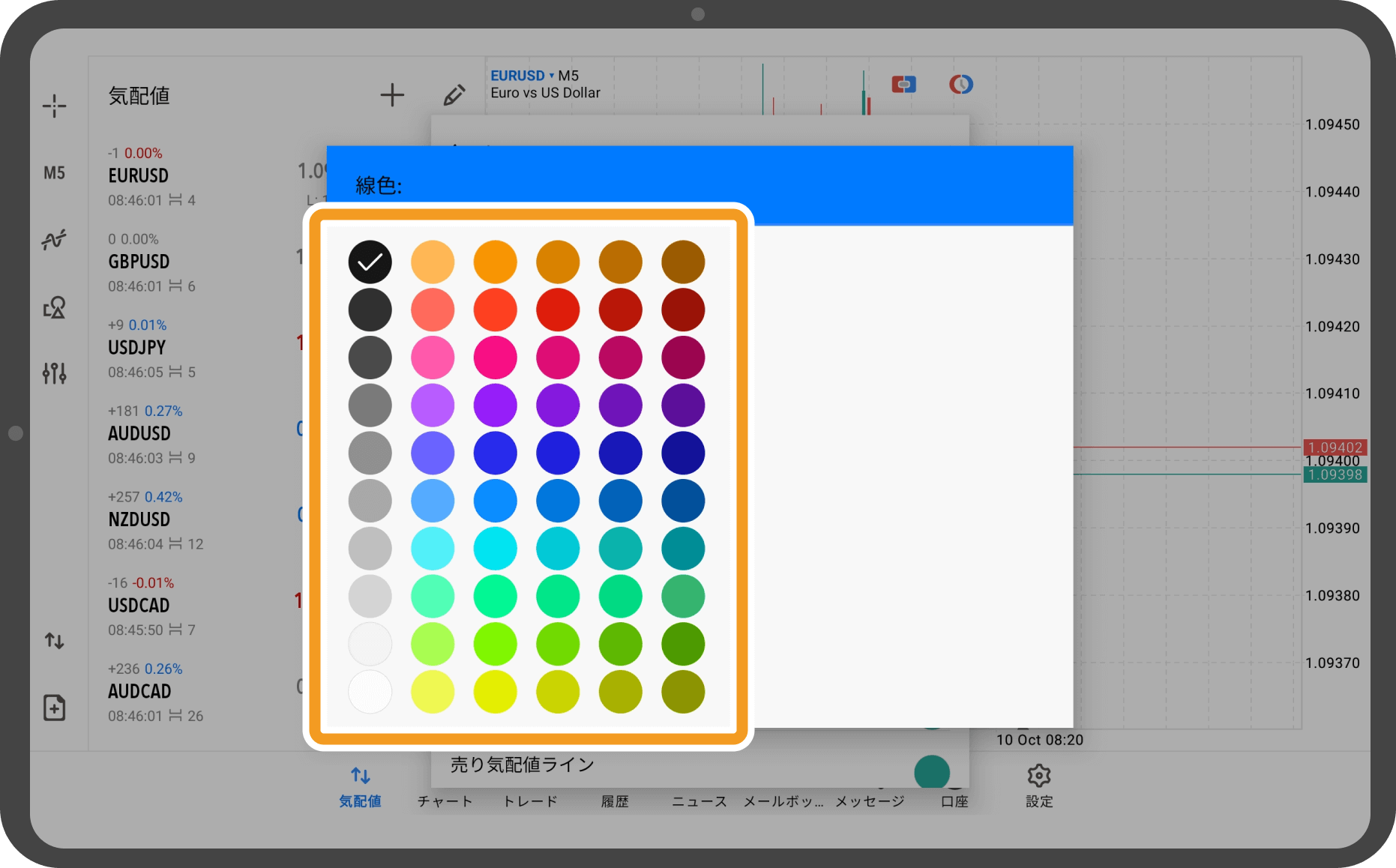
Task: Click the circular chart toolbar icon
Action: point(961,84)
